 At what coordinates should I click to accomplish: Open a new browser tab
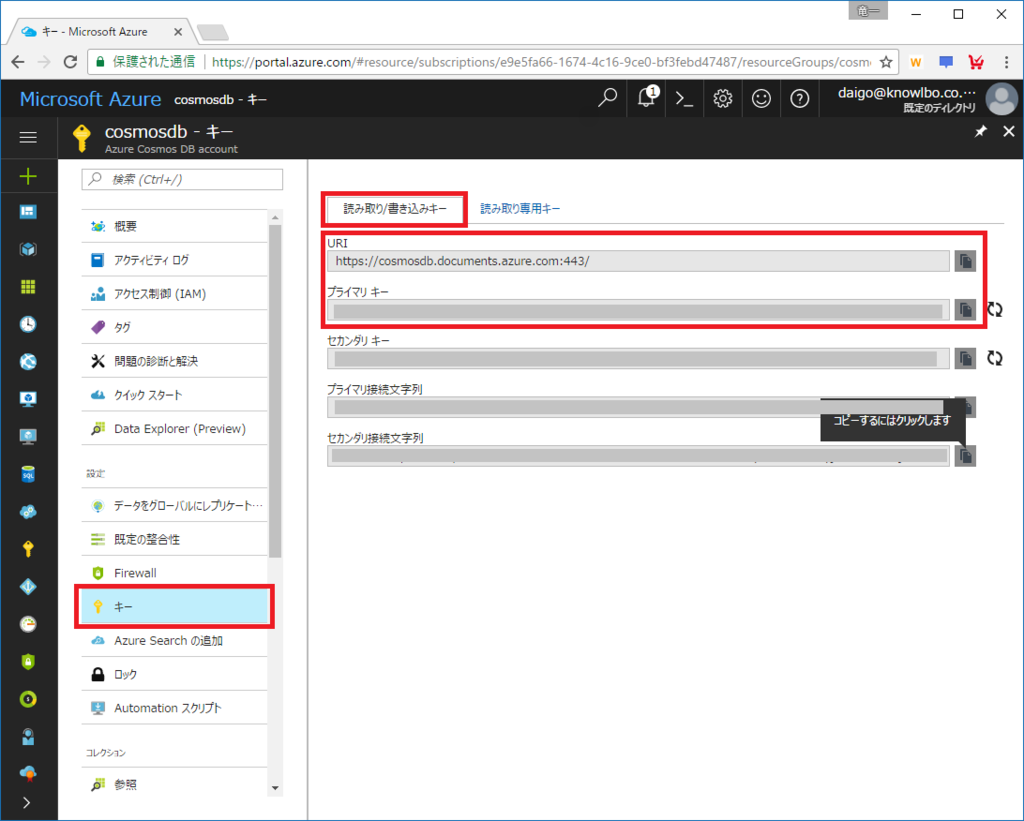coord(212,31)
